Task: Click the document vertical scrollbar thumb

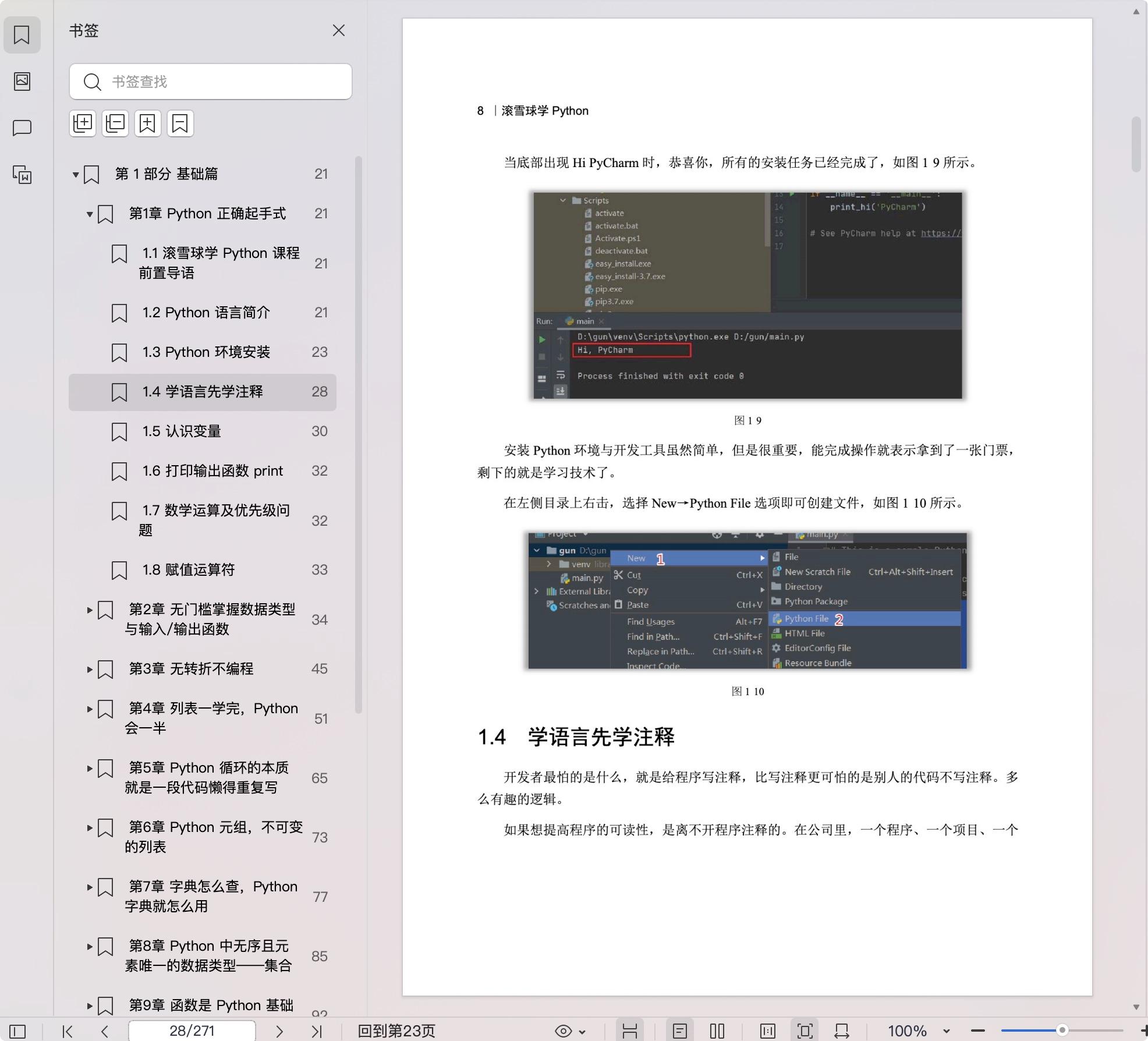Action: pyautogui.click(x=1136, y=144)
